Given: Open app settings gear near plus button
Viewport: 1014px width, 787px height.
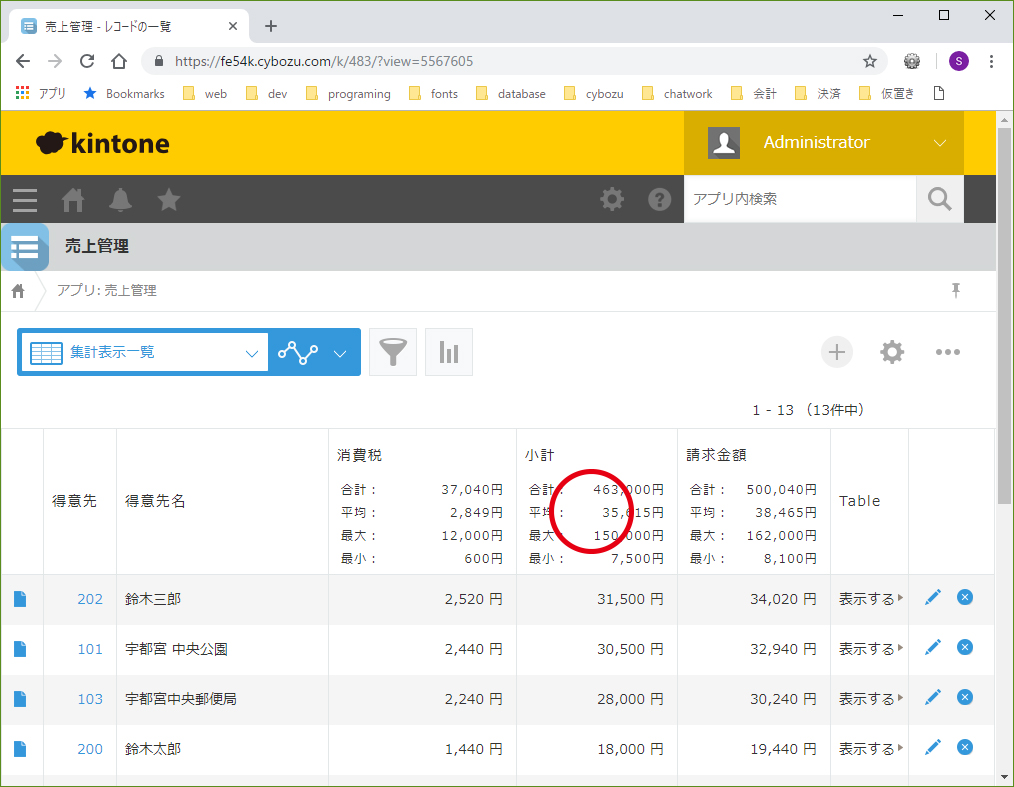Looking at the screenshot, I should 892,352.
